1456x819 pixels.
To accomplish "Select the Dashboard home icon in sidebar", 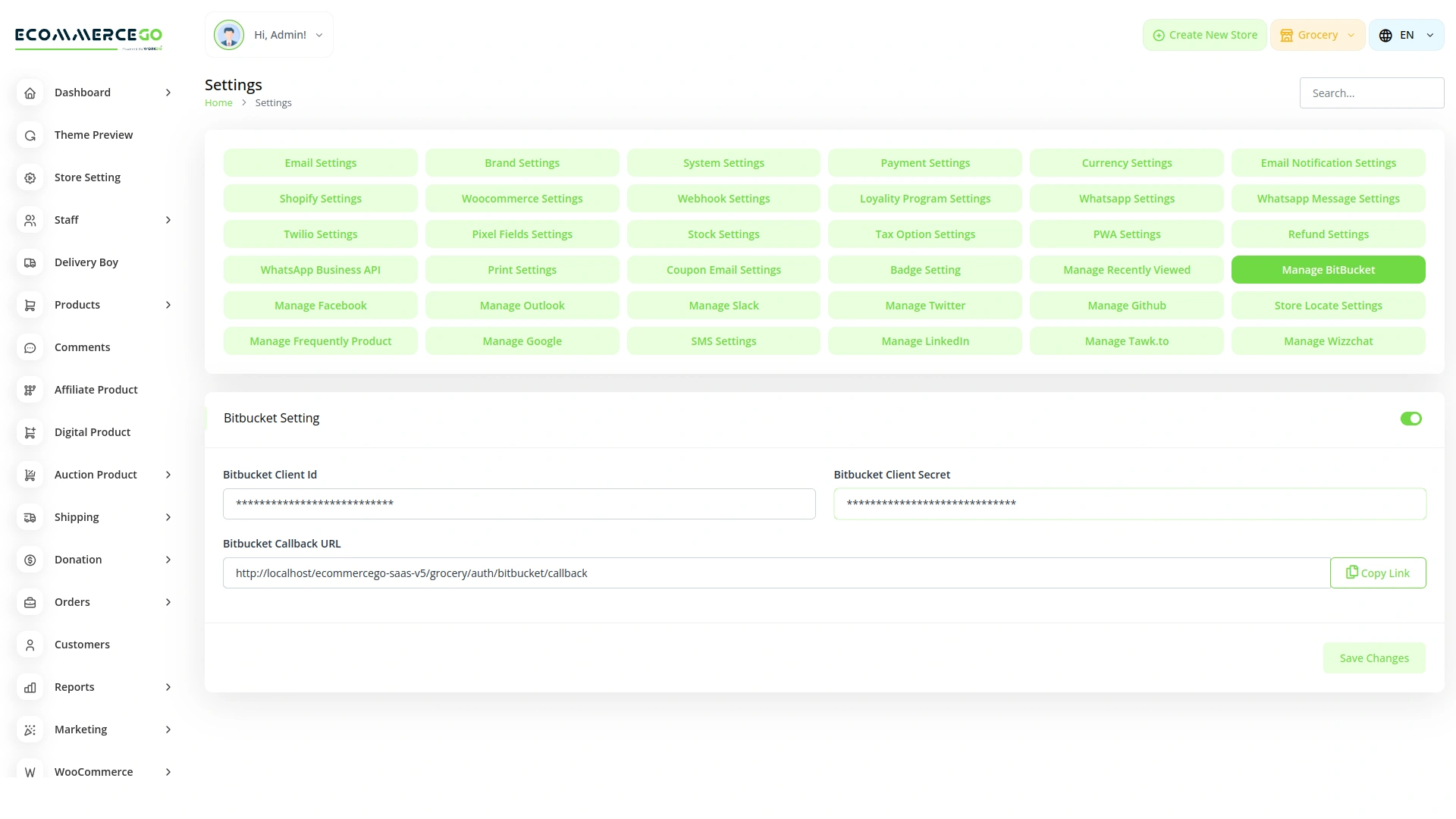I will point(30,93).
